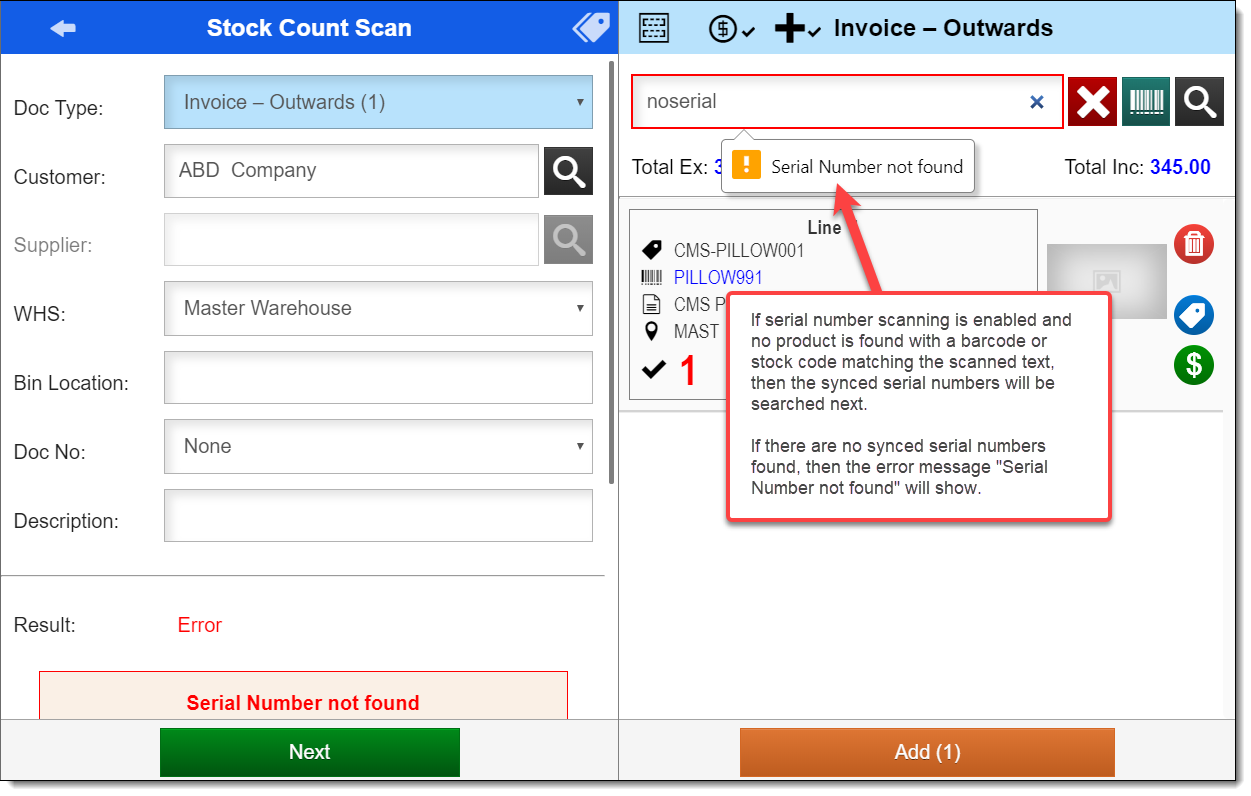Focus the empty Supplier field
The height and width of the screenshot is (796, 1251).
click(x=351, y=240)
